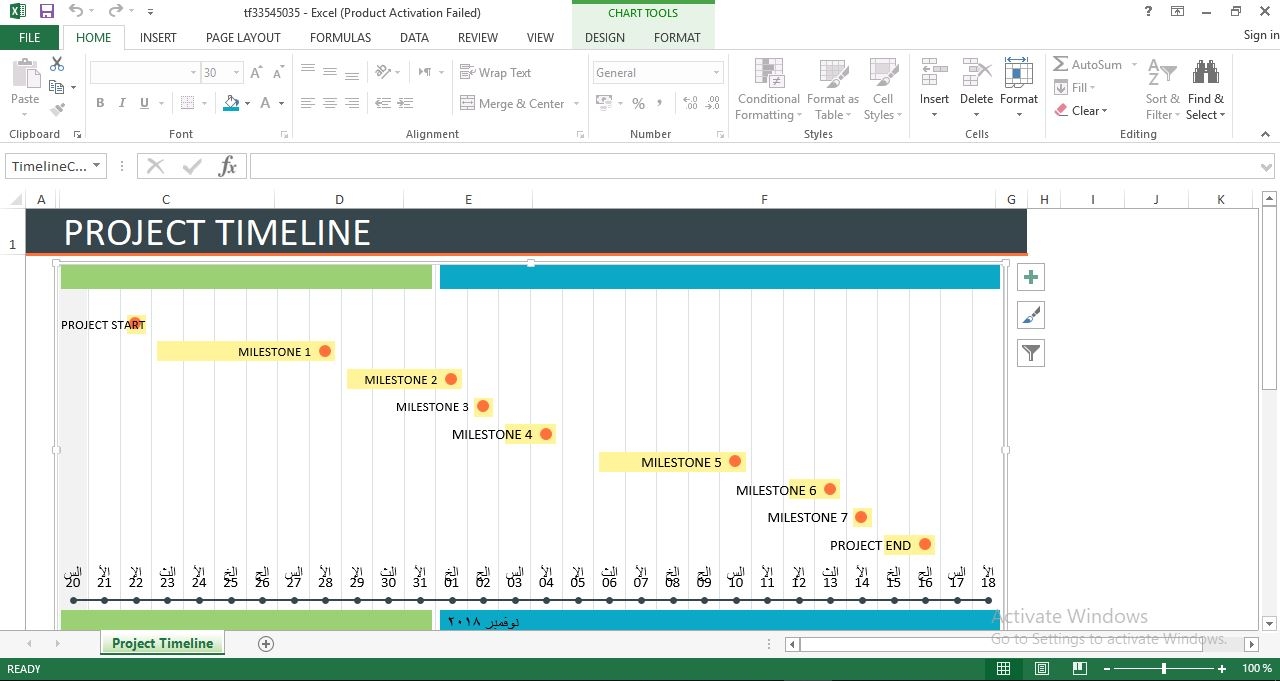Image resolution: width=1280 pixels, height=681 pixels.
Task: Add a new sheet with the plus button
Action: pyautogui.click(x=265, y=643)
